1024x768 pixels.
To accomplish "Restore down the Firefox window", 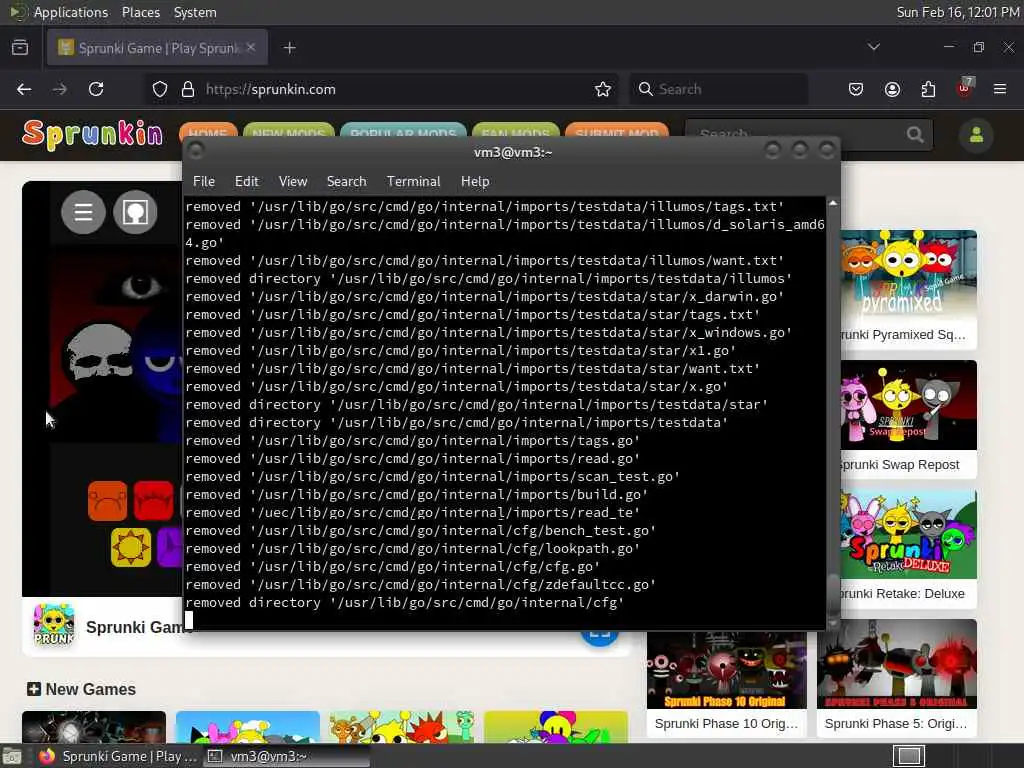I will click(978, 47).
